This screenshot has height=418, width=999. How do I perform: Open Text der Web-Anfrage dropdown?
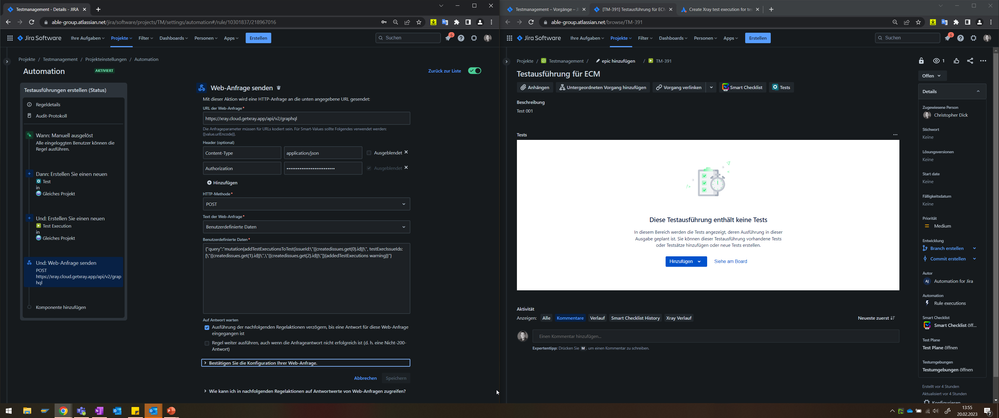(306, 227)
